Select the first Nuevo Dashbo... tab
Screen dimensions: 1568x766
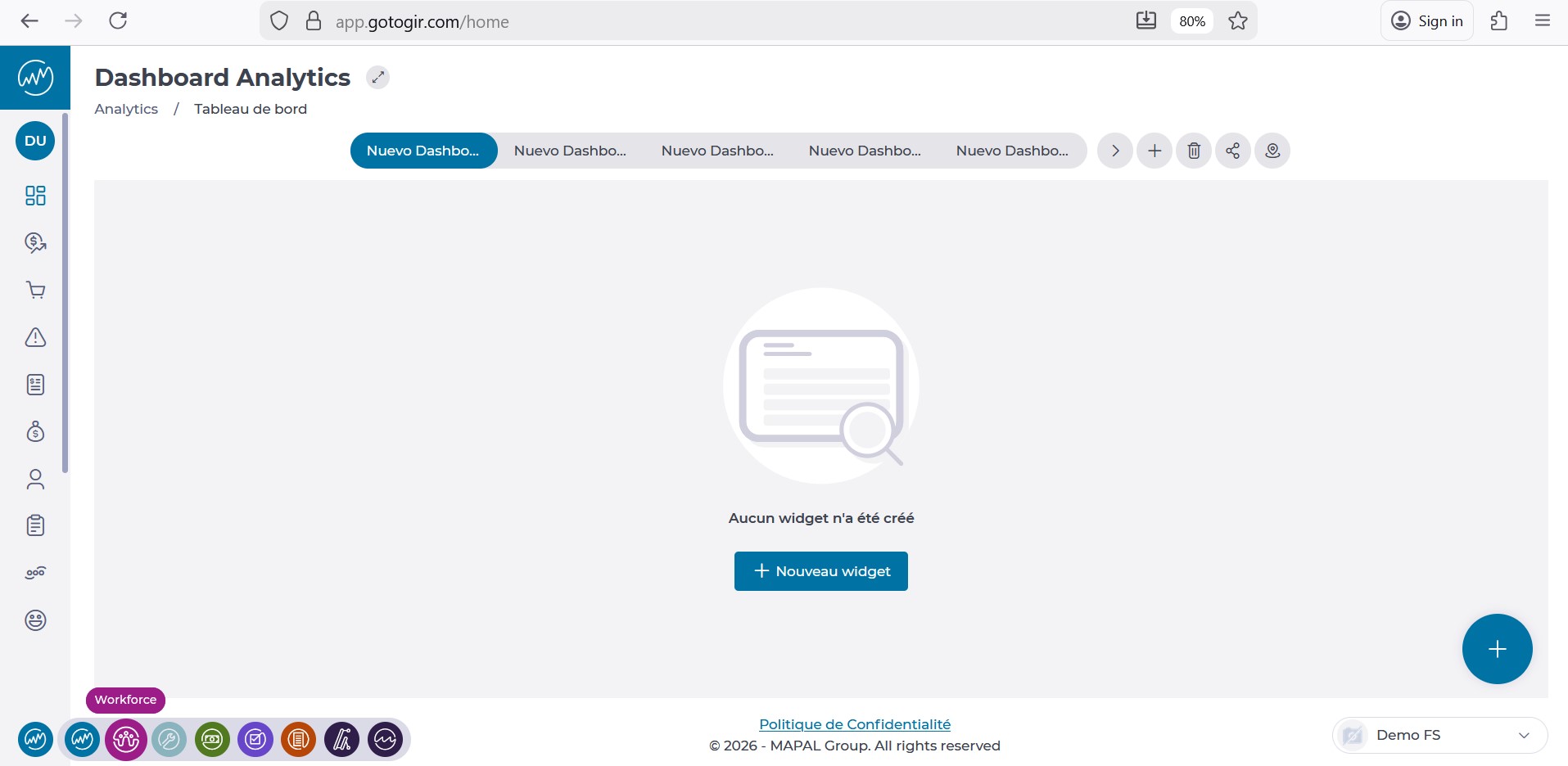[423, 151]
